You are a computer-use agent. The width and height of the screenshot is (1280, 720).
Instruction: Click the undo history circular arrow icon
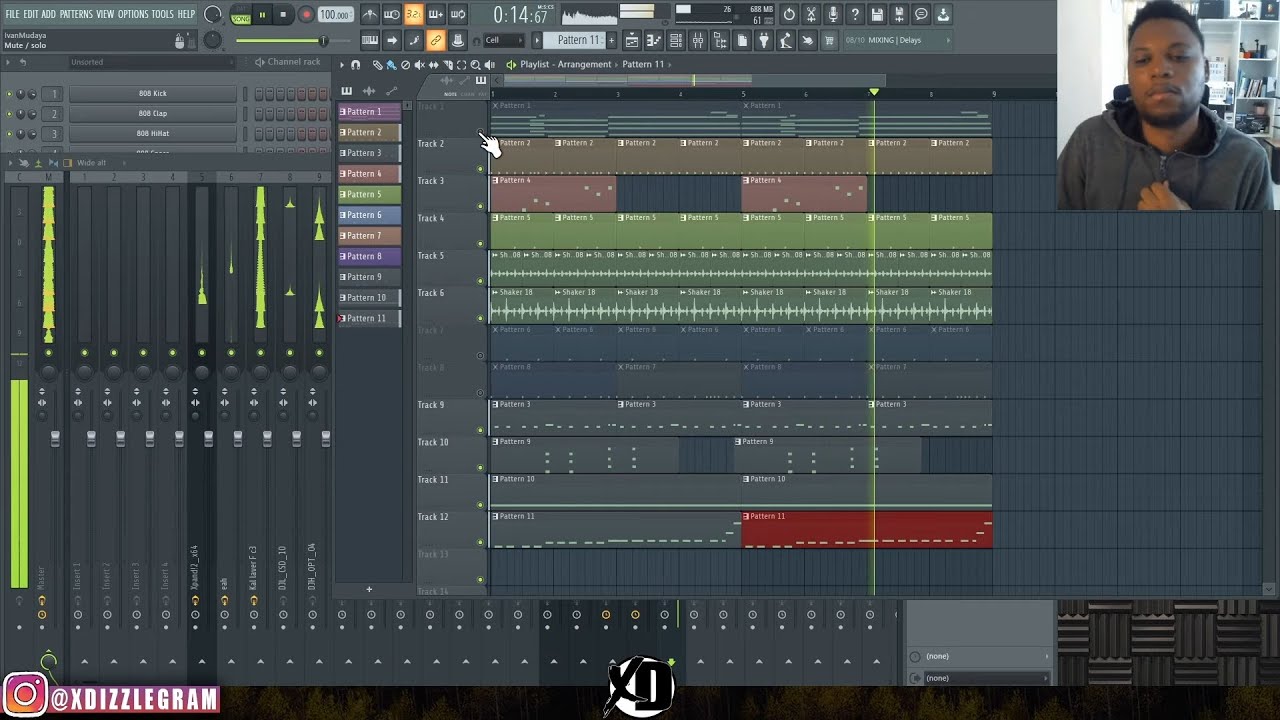click(x=789, y=15)
